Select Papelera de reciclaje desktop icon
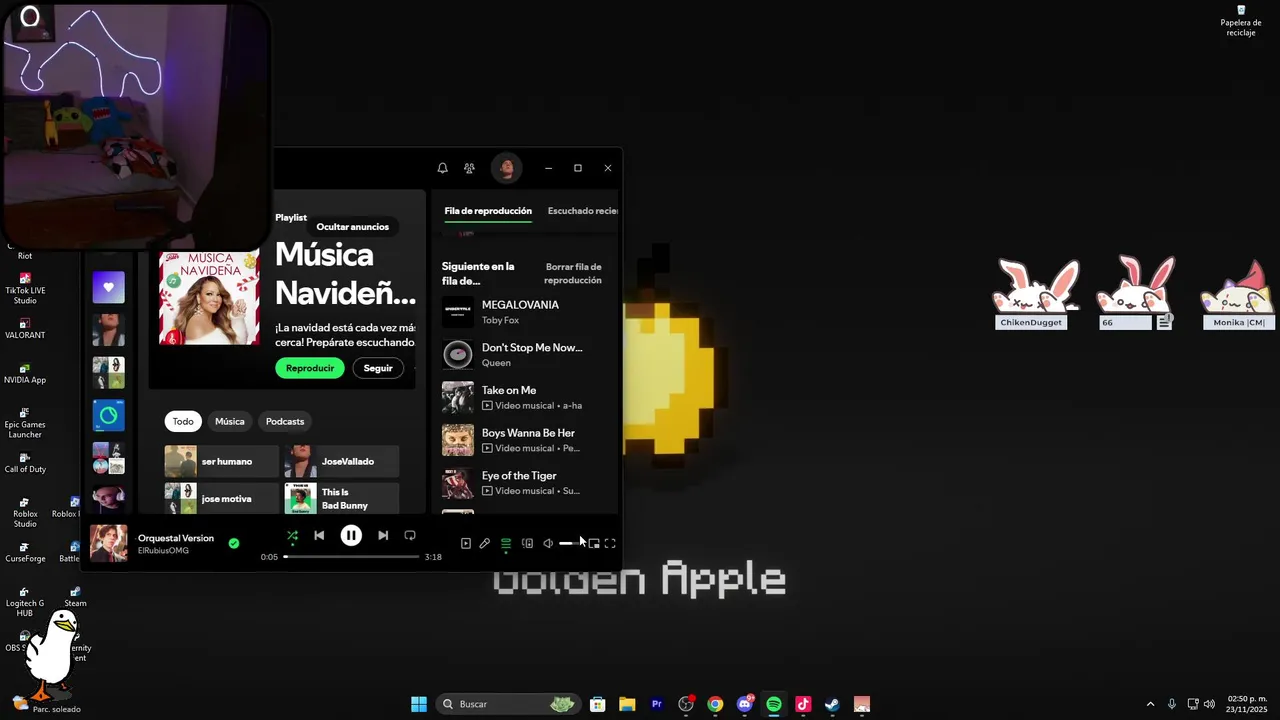Viewport: 1280px width, 720px height. pos(1241,21)
